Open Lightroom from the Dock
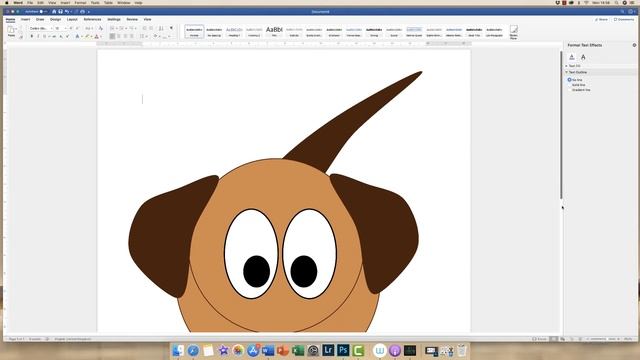 click(328, 350)
